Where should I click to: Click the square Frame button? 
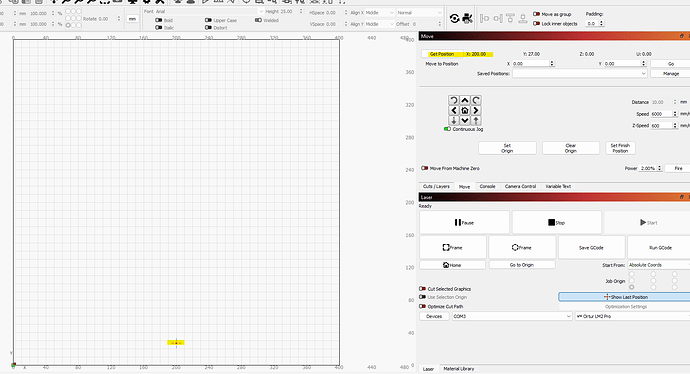click(453, 248)
